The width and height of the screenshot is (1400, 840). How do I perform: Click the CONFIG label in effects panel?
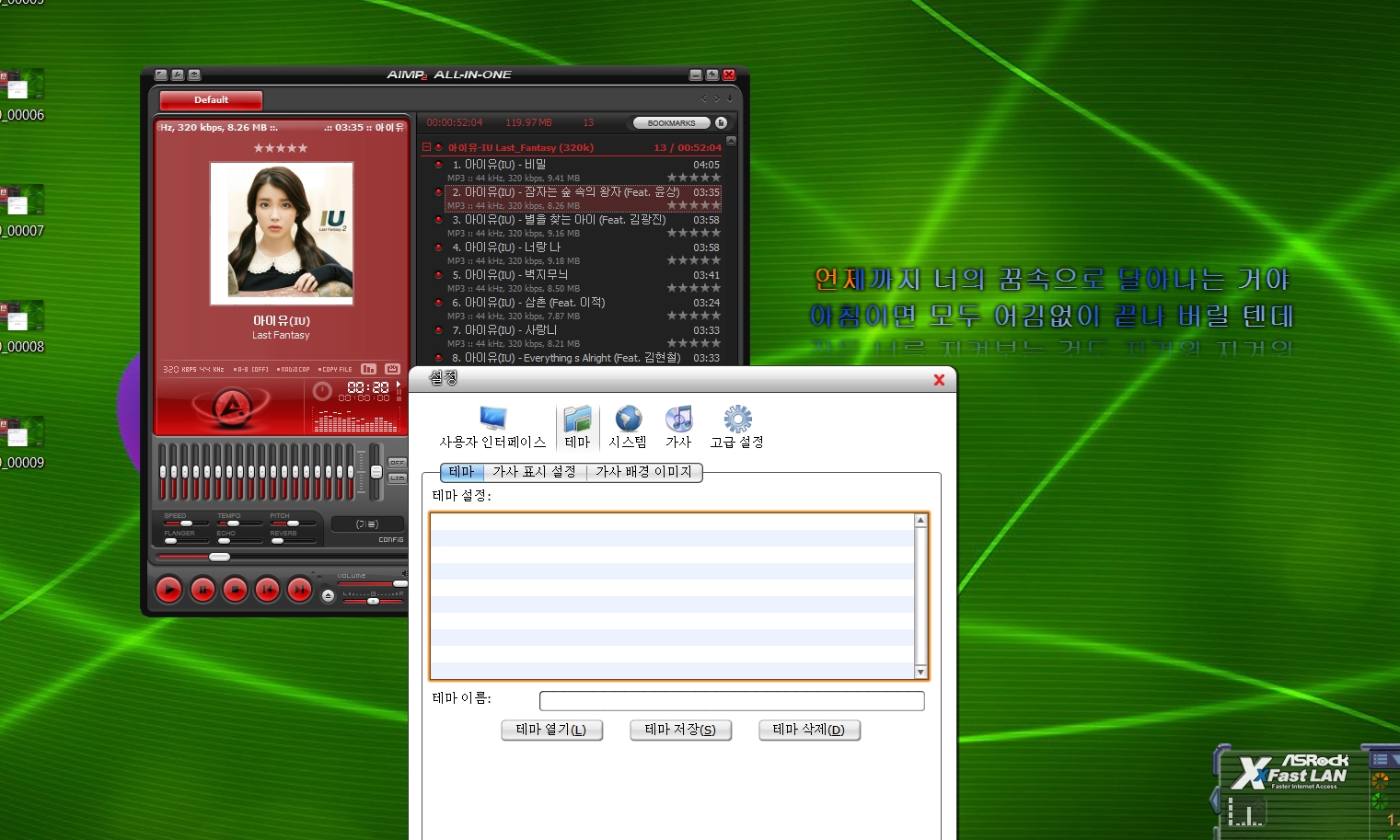tap(391, 540)
